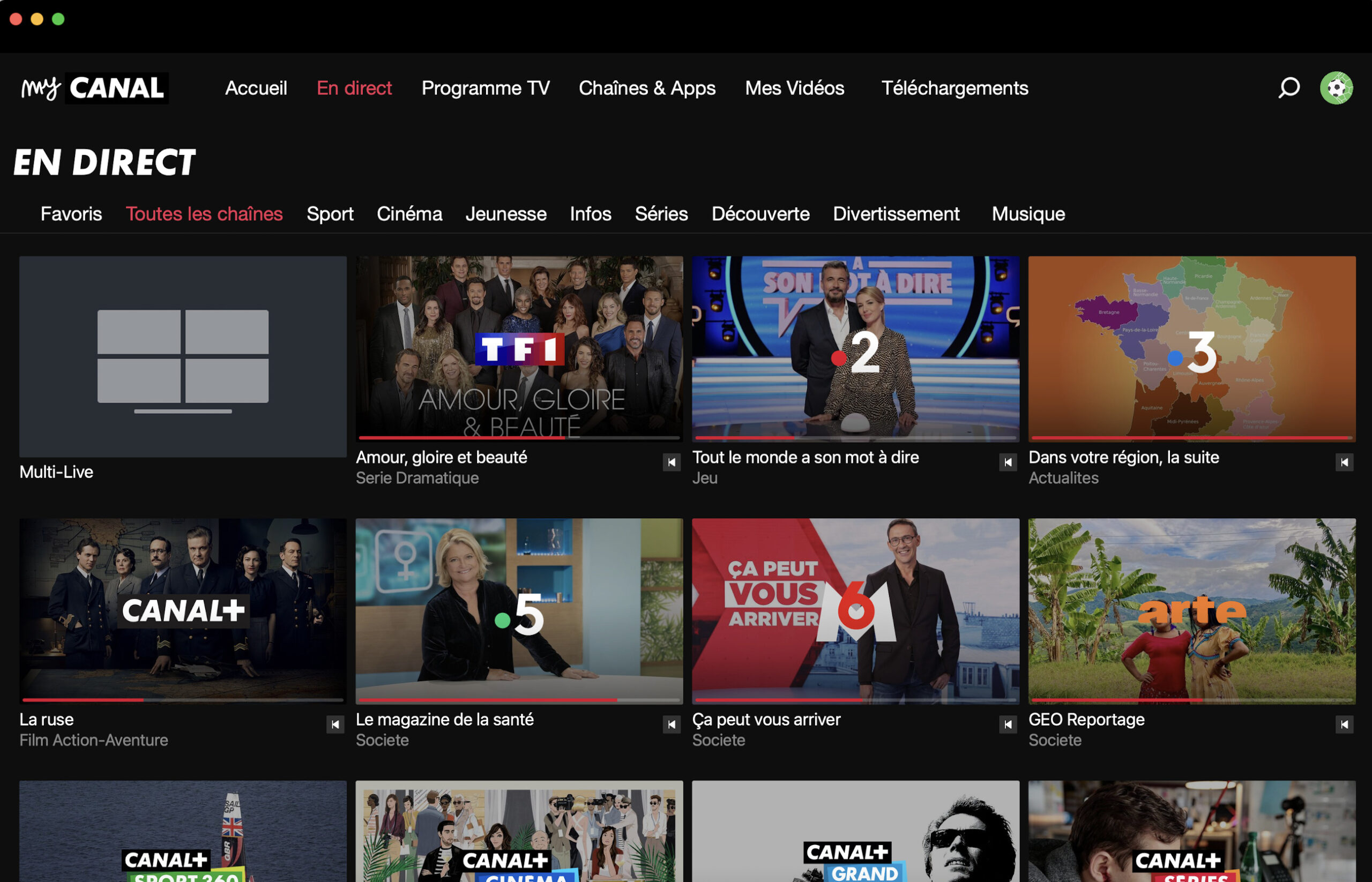Watch France 5 live thumbnail

[519, 611]
